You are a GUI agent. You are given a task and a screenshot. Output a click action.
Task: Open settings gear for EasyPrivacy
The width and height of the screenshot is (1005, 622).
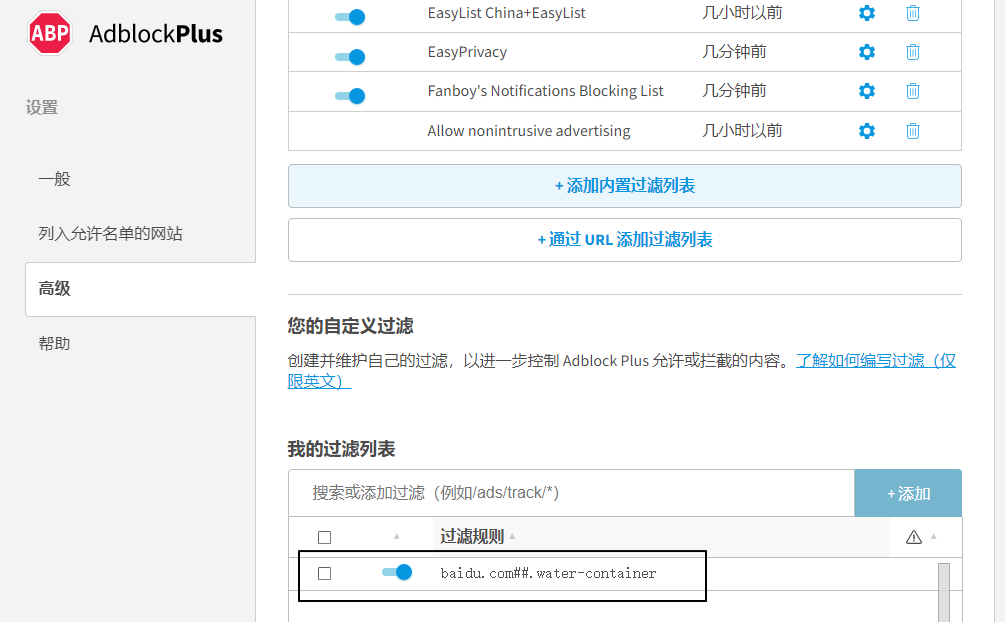click(x=867, y=52)
